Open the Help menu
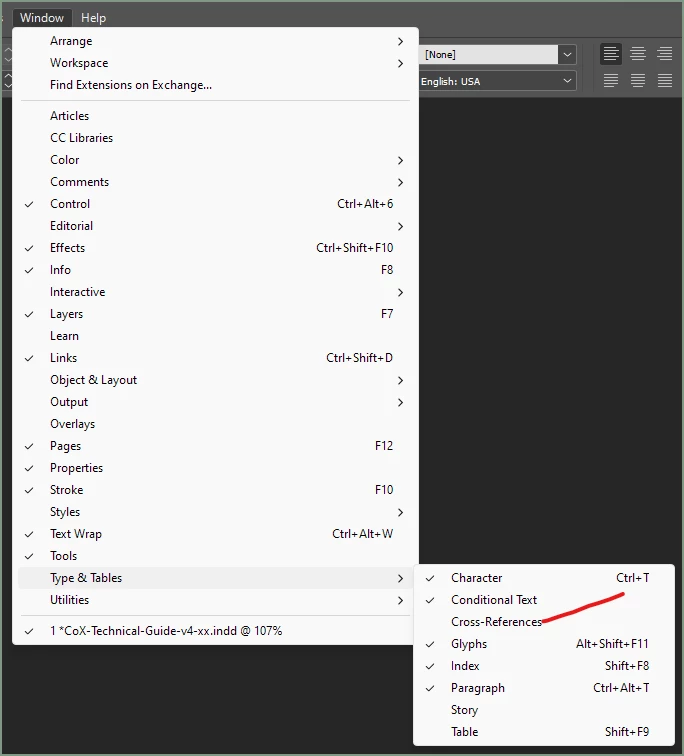Image resolution: width=684 pixels, height=756 pixels. point(93,18)
